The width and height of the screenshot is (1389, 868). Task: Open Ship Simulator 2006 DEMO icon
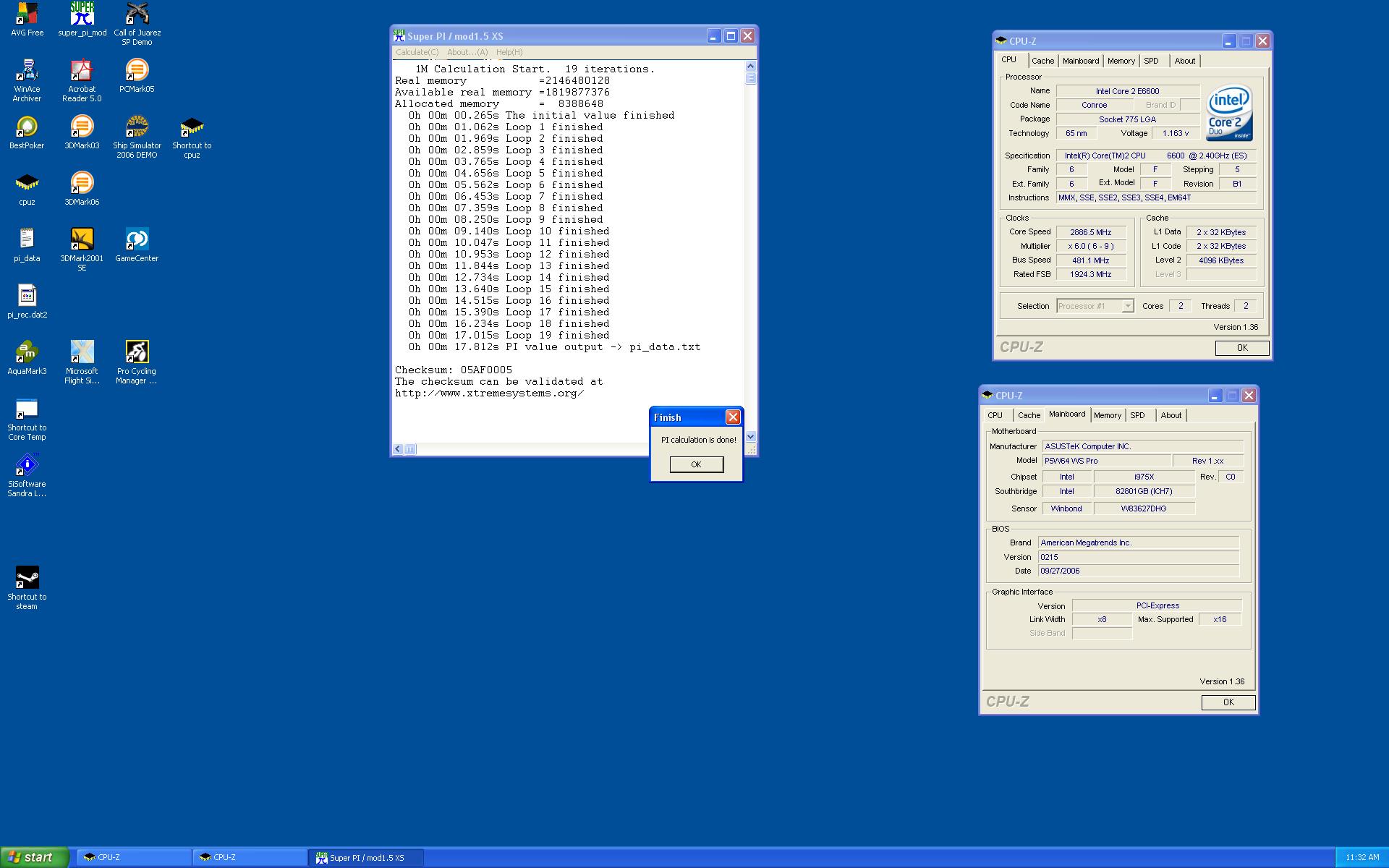pos(137,137)
